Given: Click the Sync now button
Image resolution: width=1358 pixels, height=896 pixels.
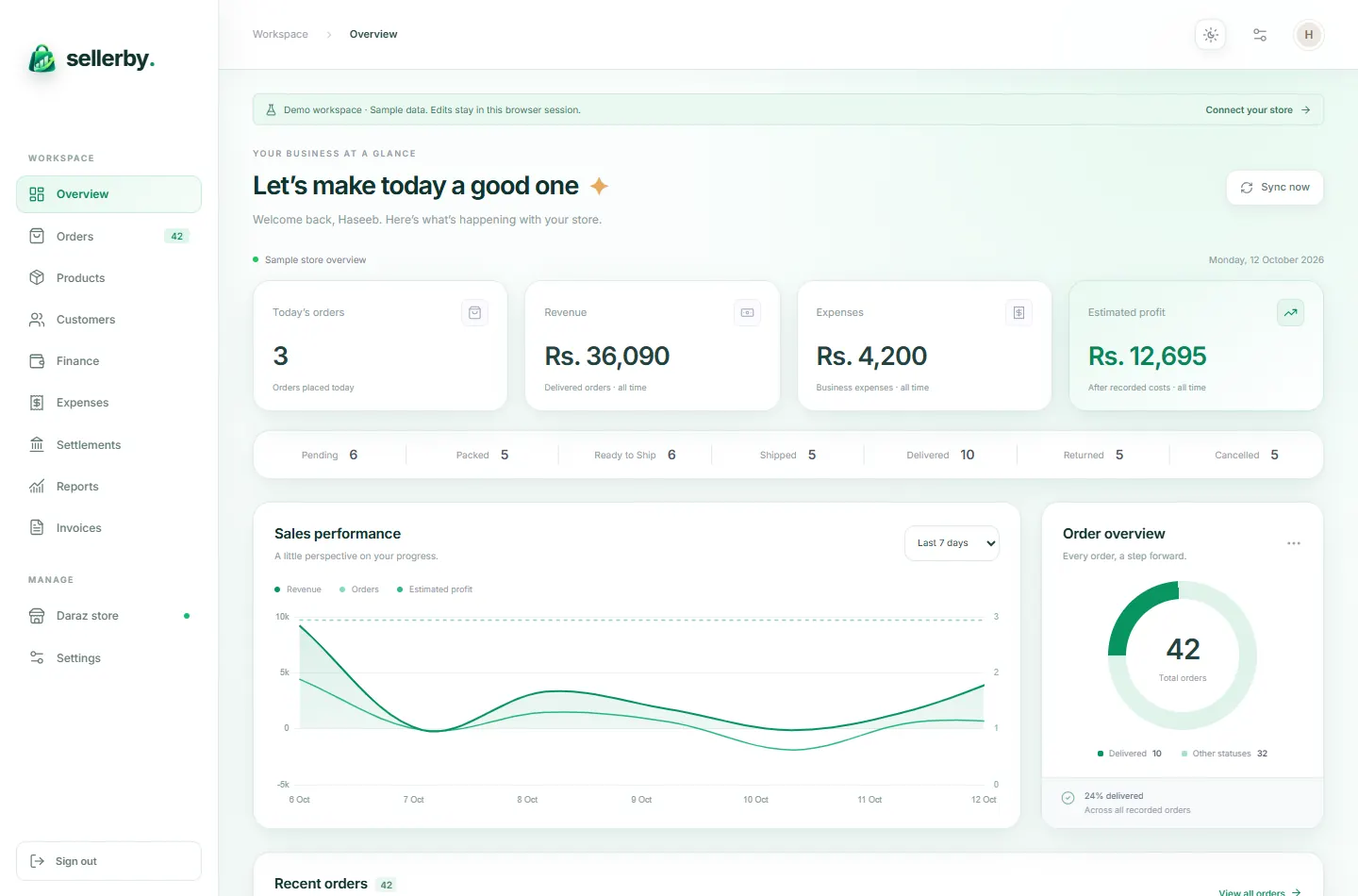Looking at the screenshot, I should pyautogui.click(x=1275, y=188).
